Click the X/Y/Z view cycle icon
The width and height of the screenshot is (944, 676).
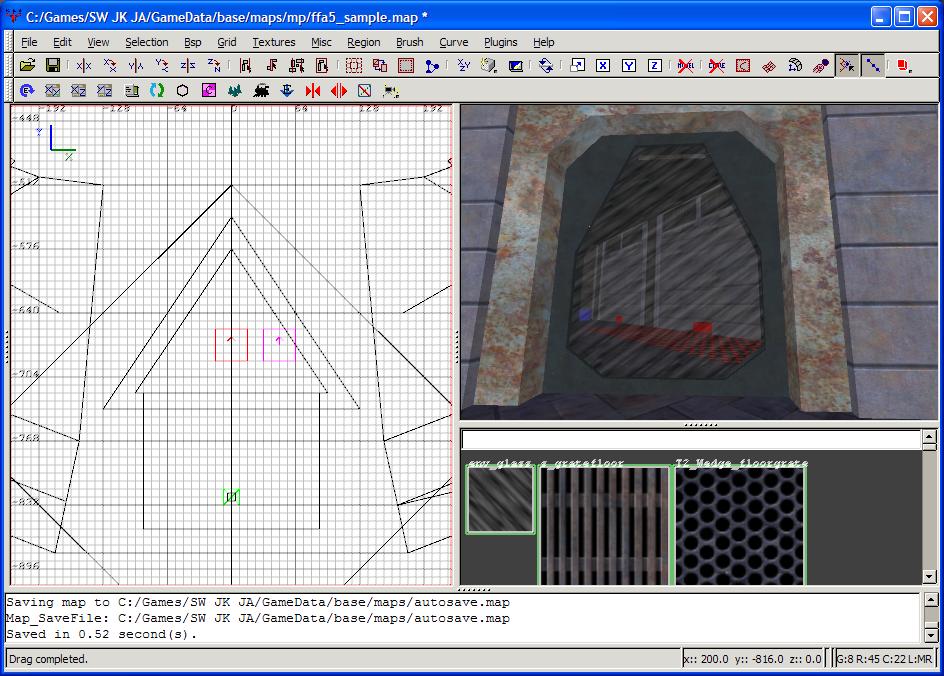464,65
